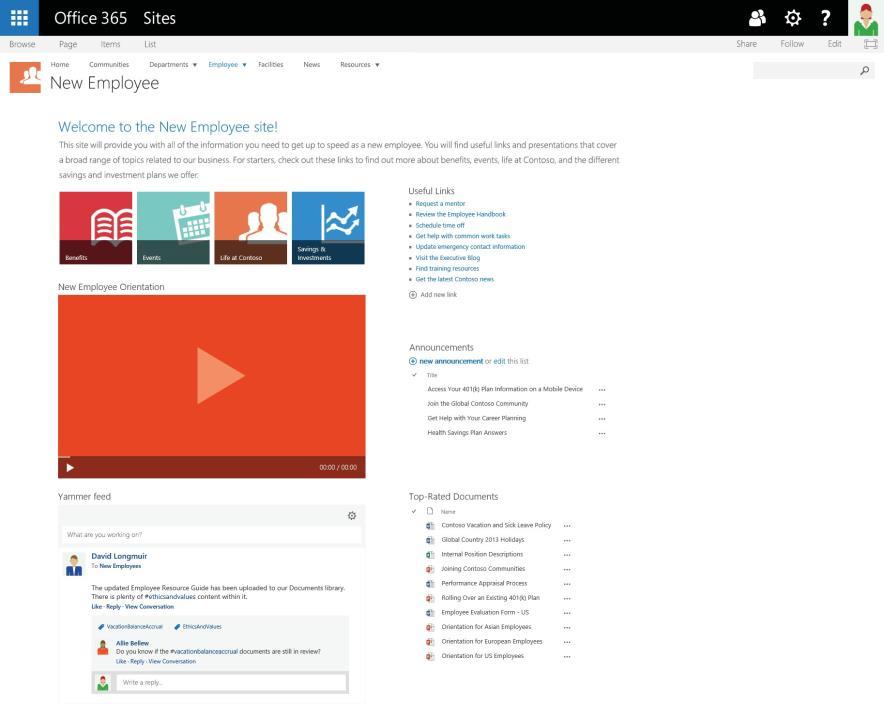Screen dimensions: 884x704
Task: Select all top-rated documents checkmark
Action: pyautogui.click(x=414, y=511)
